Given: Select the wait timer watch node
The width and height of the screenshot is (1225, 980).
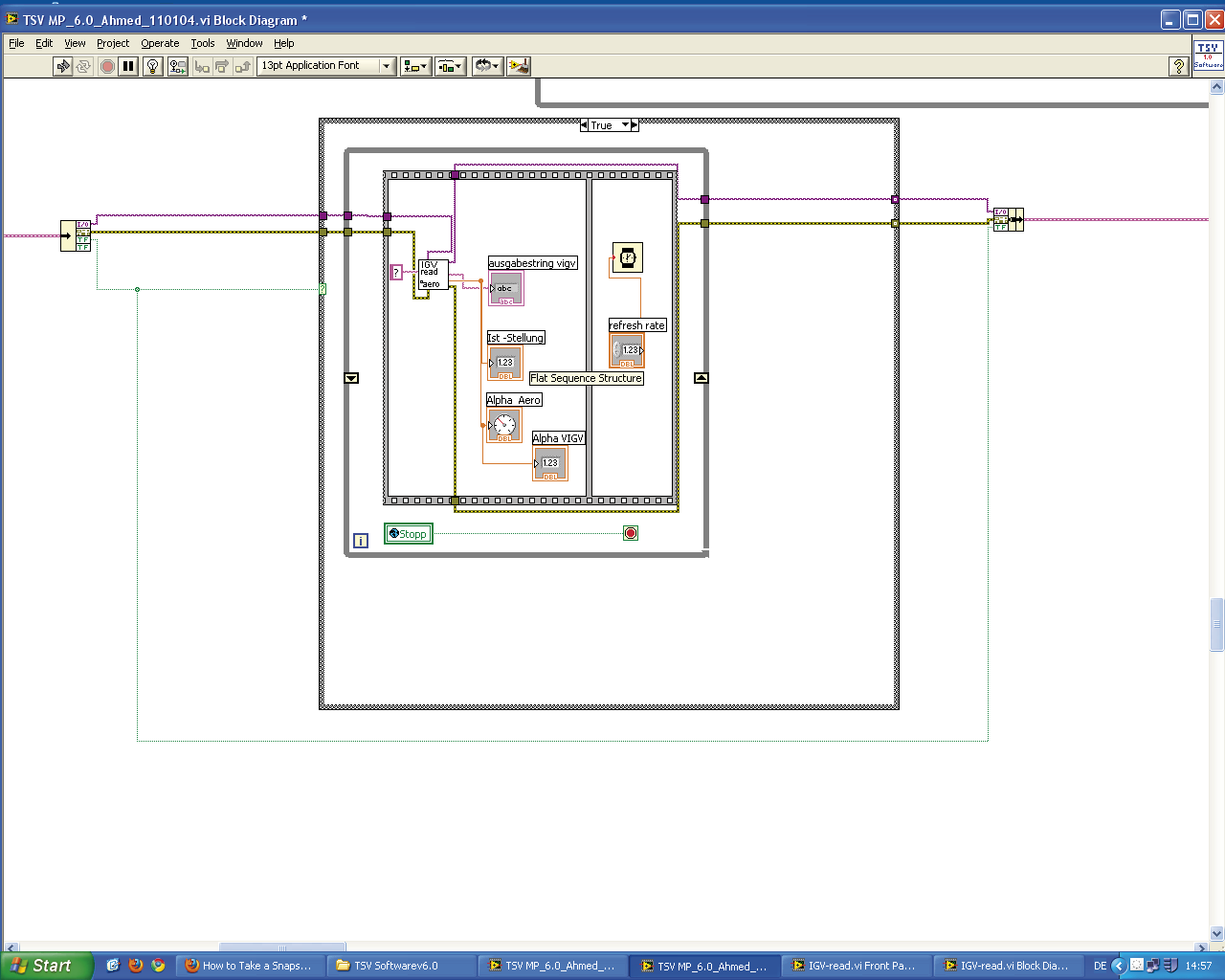Looking at the screenshot, I should [x=627, y=257].
